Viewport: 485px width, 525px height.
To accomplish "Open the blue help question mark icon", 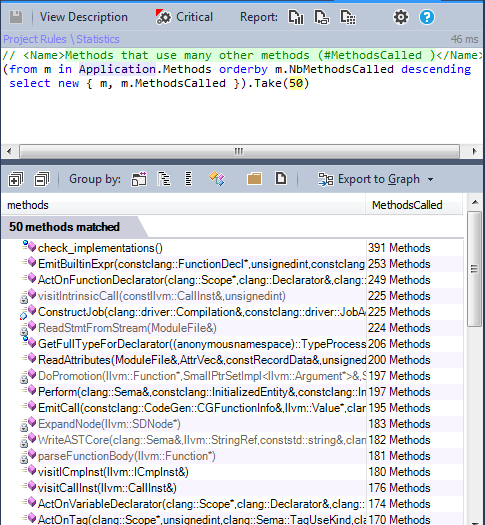I will pos(427,17).
